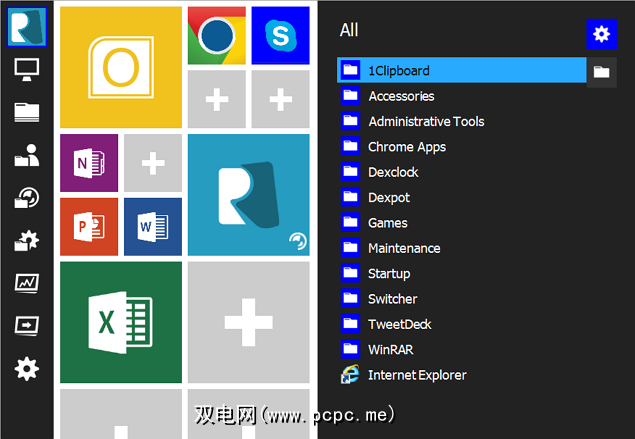
Task: Open the blue settings gear beside All
Action: [x=601, y=34]
